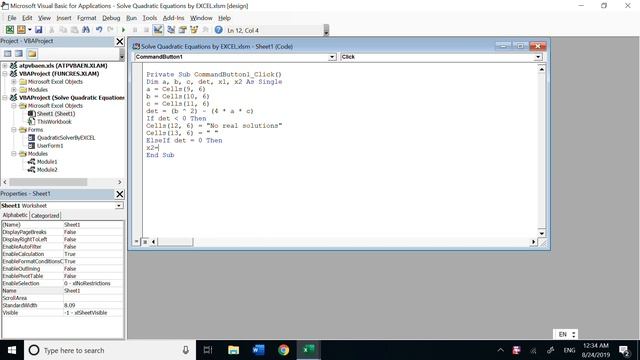The image size is (640, 360).
Task: Click the EnableCalculation True value
Action: (93, 254)
